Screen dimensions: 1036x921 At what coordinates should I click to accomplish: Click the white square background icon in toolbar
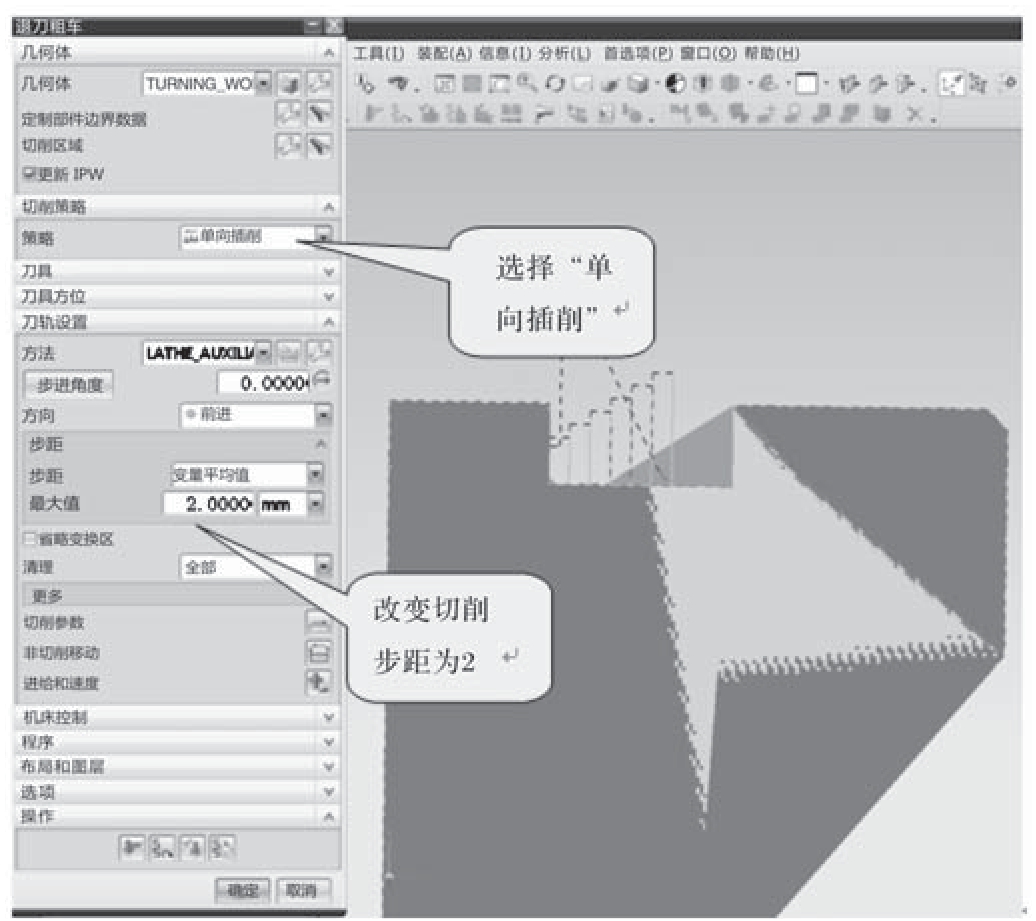pyautogui.click(x=806, y=84)
